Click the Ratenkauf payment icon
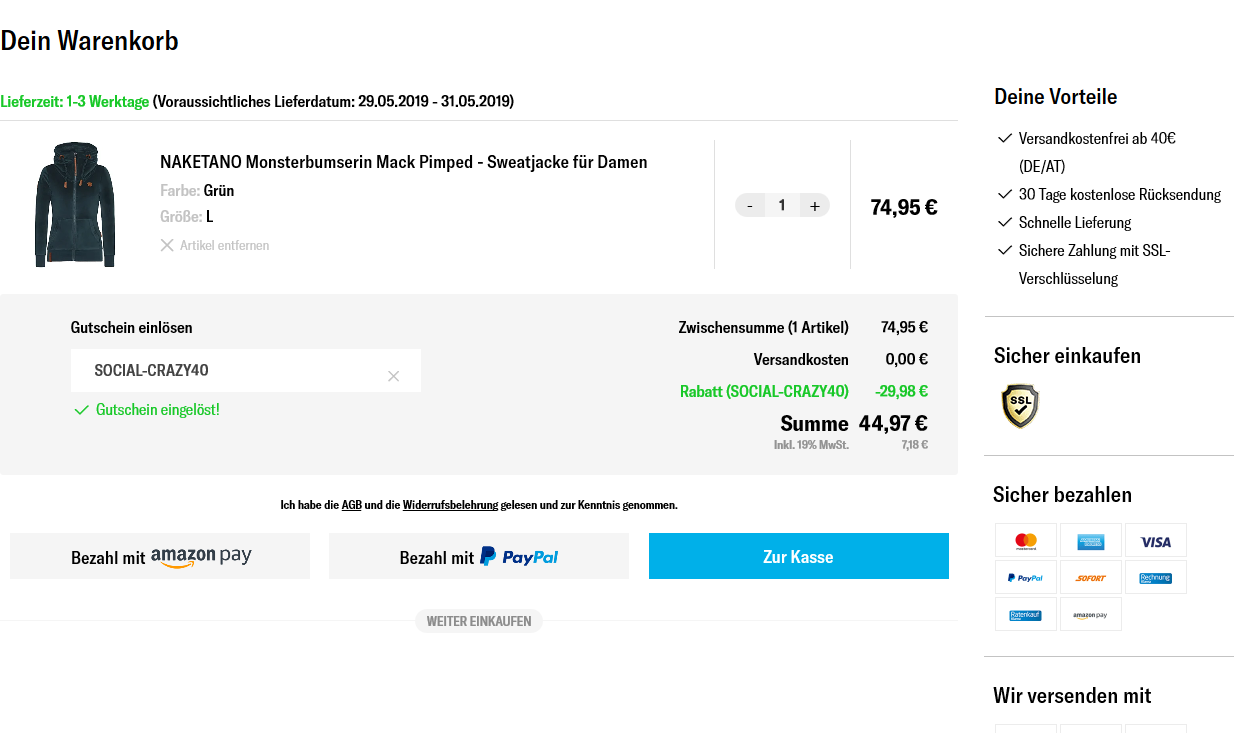1234x733 pixels. click(1026, 614)
